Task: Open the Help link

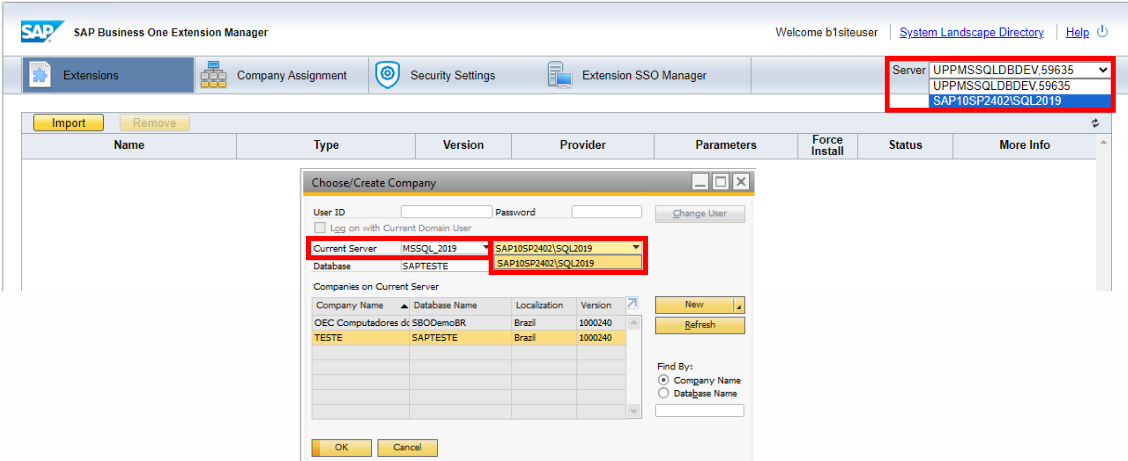Action: [1077, 32]
